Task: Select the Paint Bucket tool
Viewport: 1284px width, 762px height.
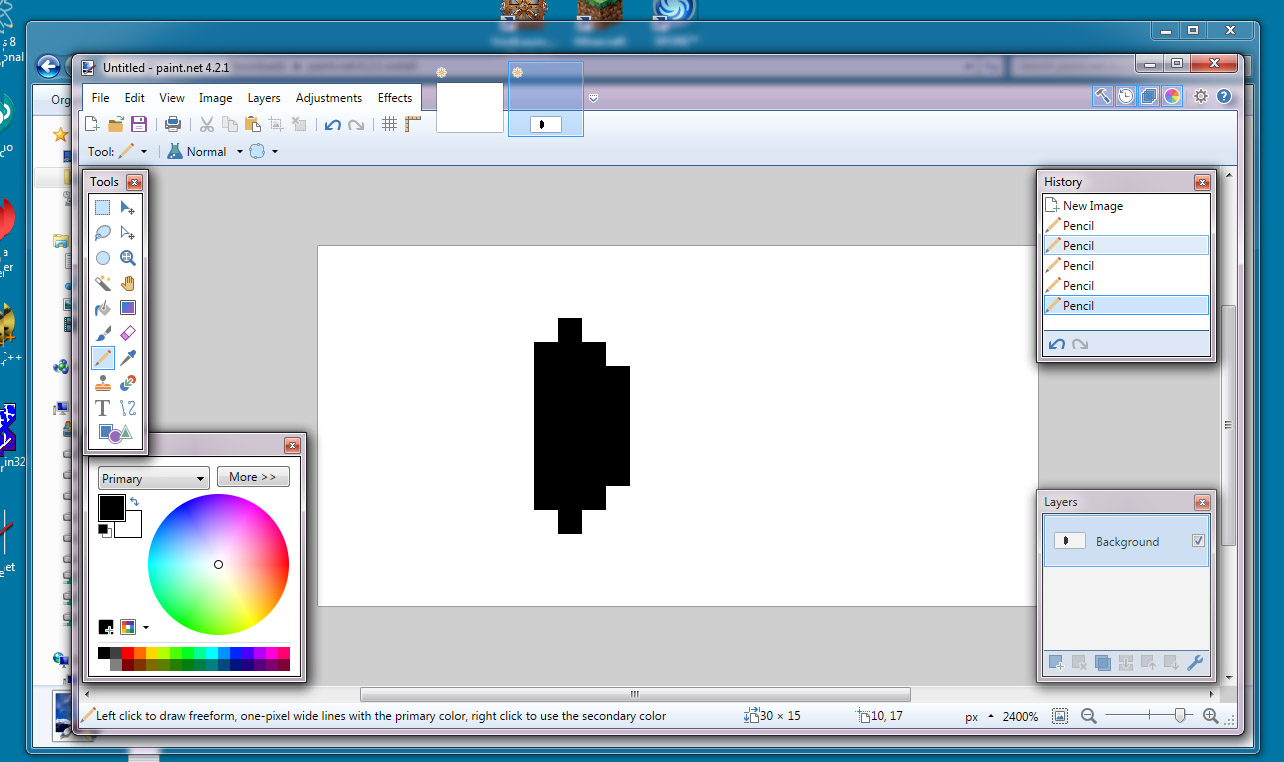Action: [102, 307]
